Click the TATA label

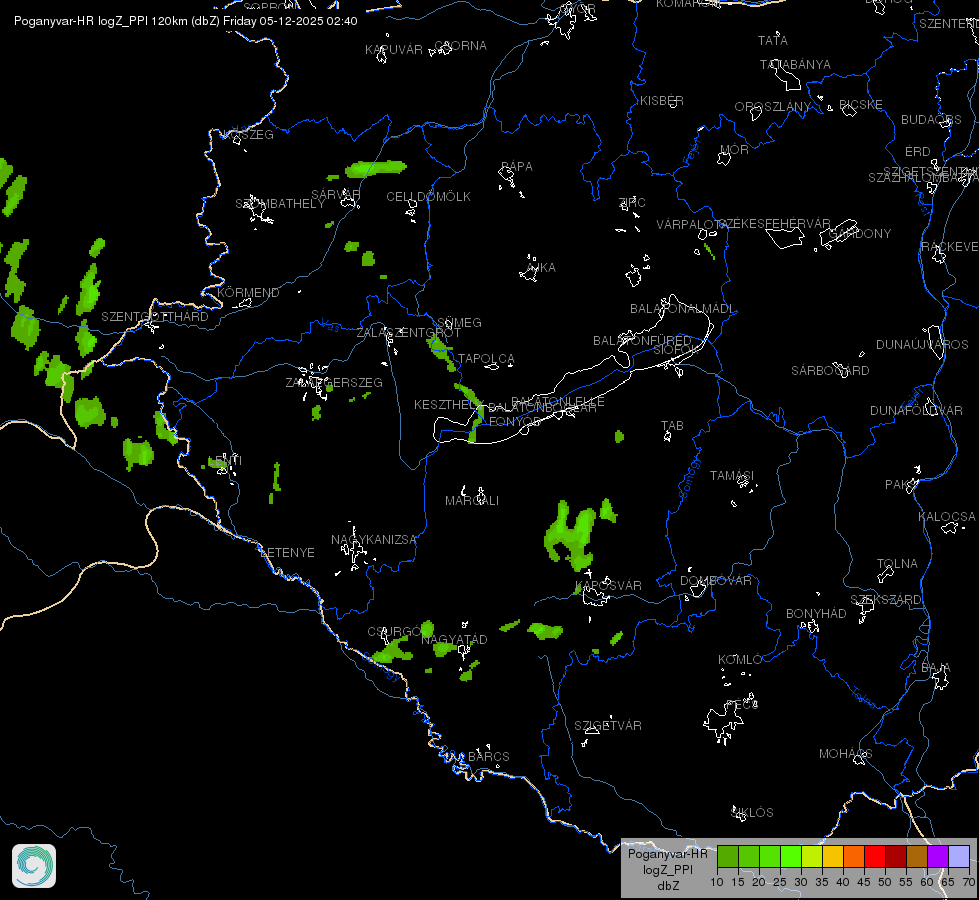(x=772, y=41)
